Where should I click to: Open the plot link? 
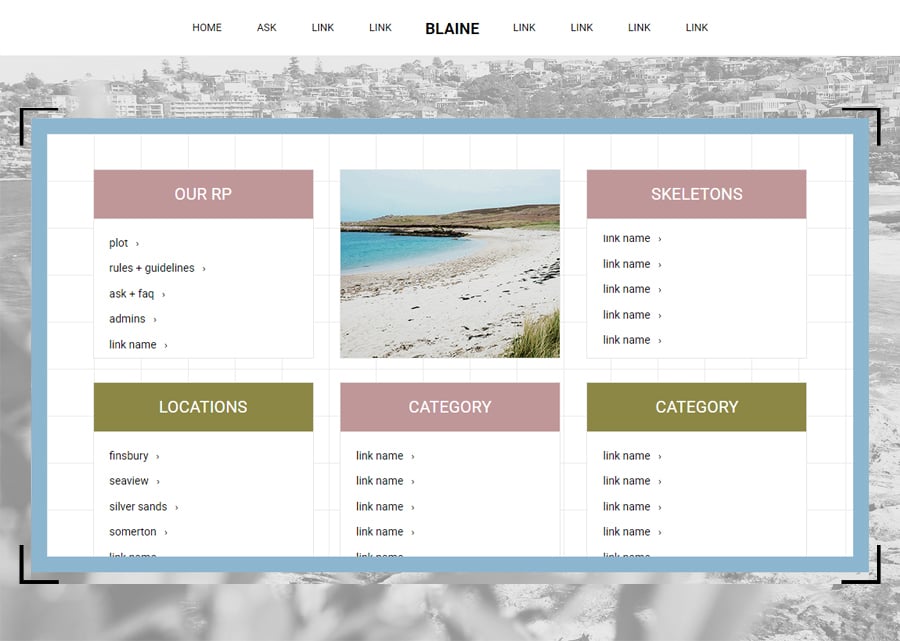118,243
